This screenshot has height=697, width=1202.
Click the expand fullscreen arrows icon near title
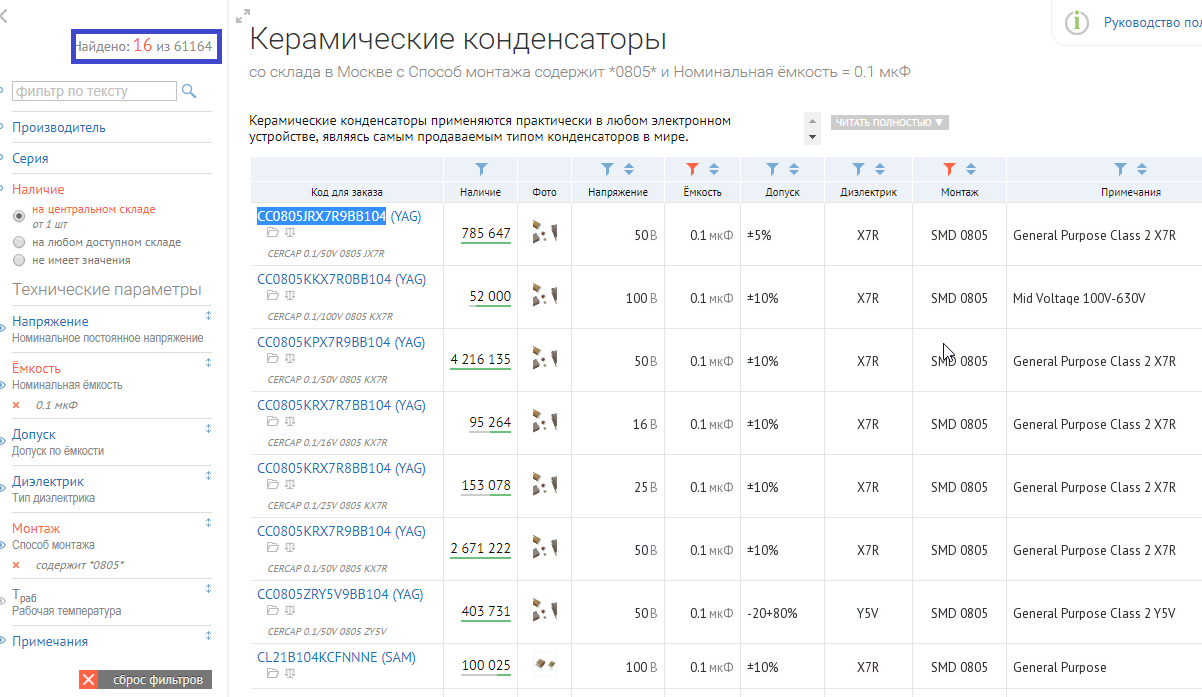pyautogui.click(x=242, y=17)
